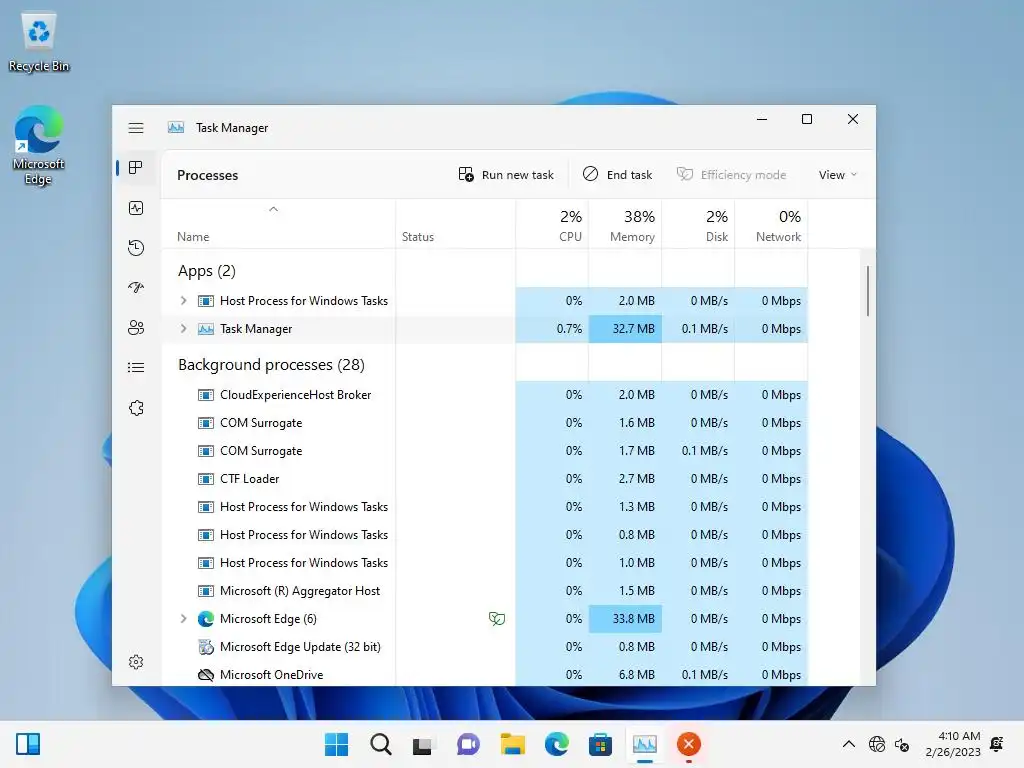
Task: Select the CloudExperienceHost Broker process
Action: click(x=485, y=394)
